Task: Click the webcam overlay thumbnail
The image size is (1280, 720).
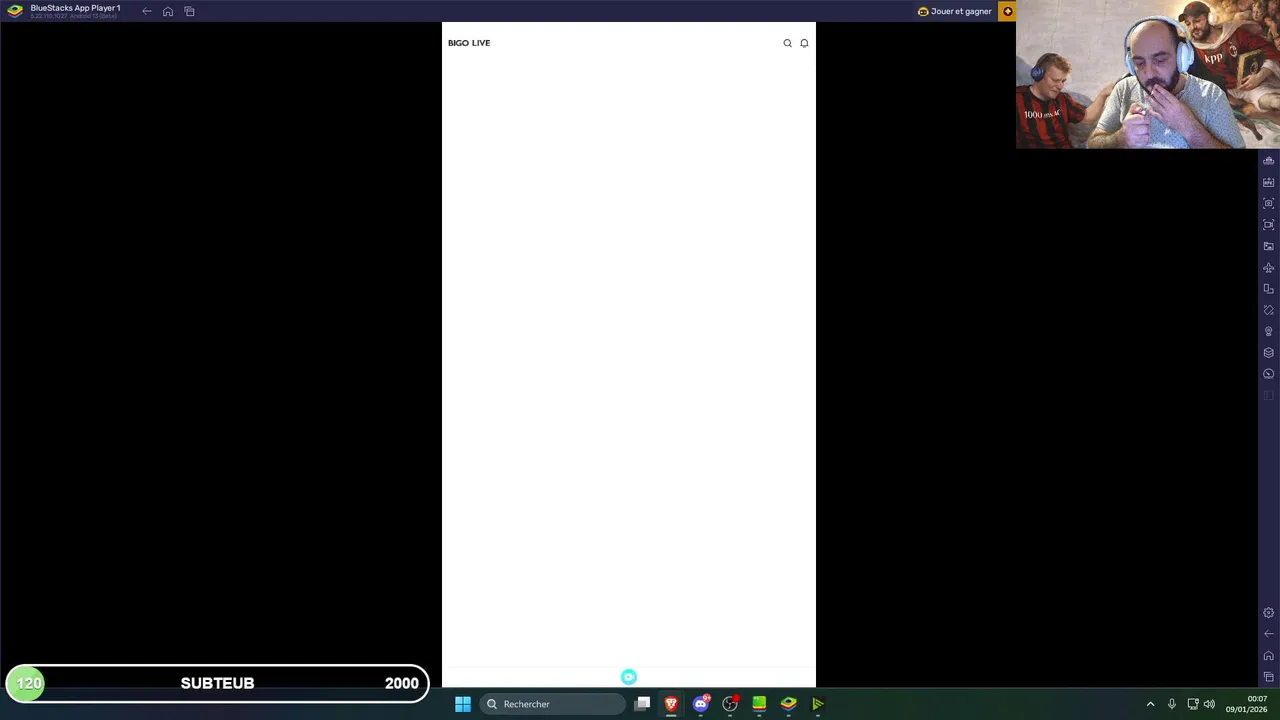Action: click(x=1148, y=74)
